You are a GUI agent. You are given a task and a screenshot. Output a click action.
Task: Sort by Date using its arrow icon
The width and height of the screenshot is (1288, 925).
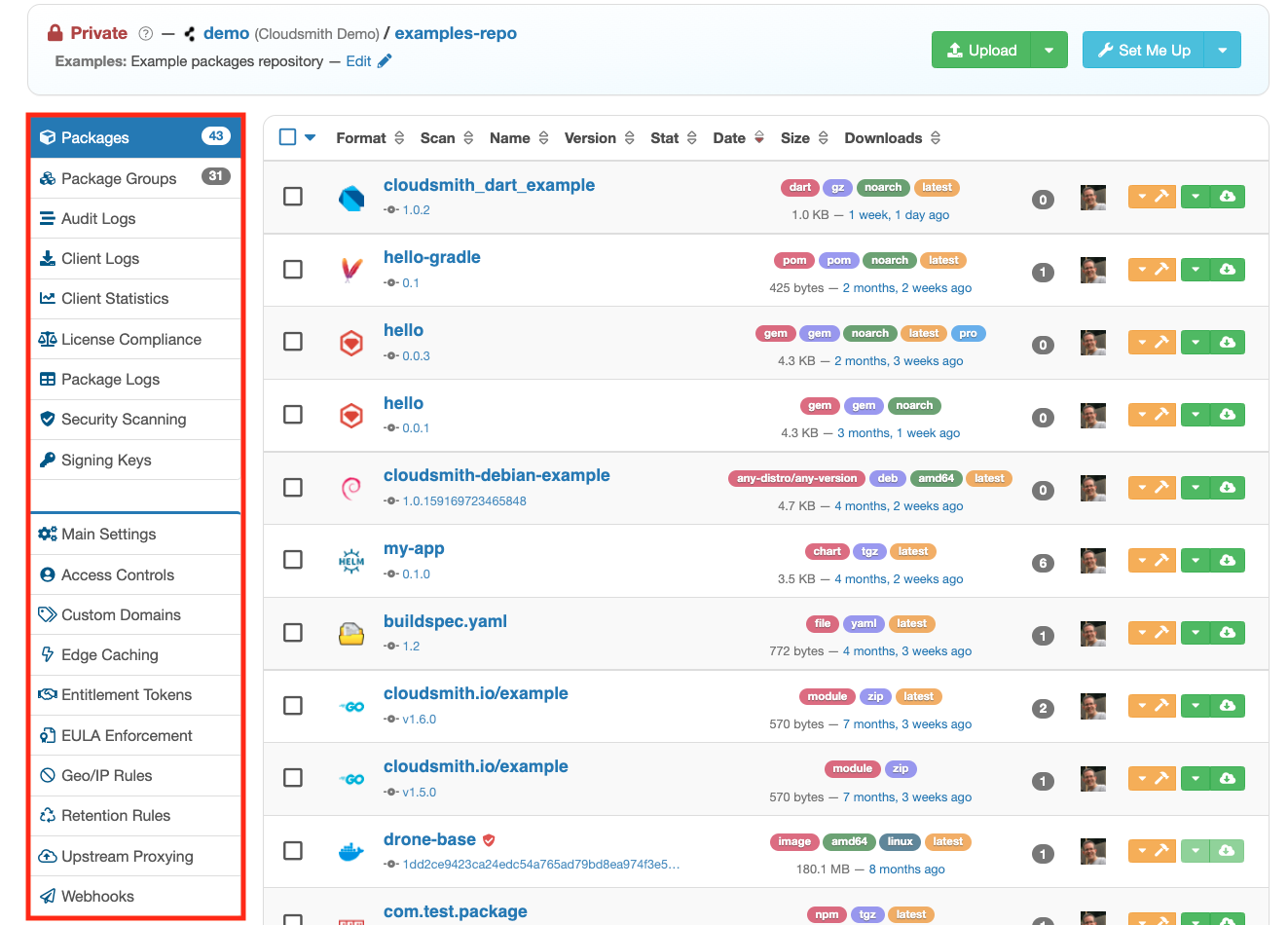point(759,138)
